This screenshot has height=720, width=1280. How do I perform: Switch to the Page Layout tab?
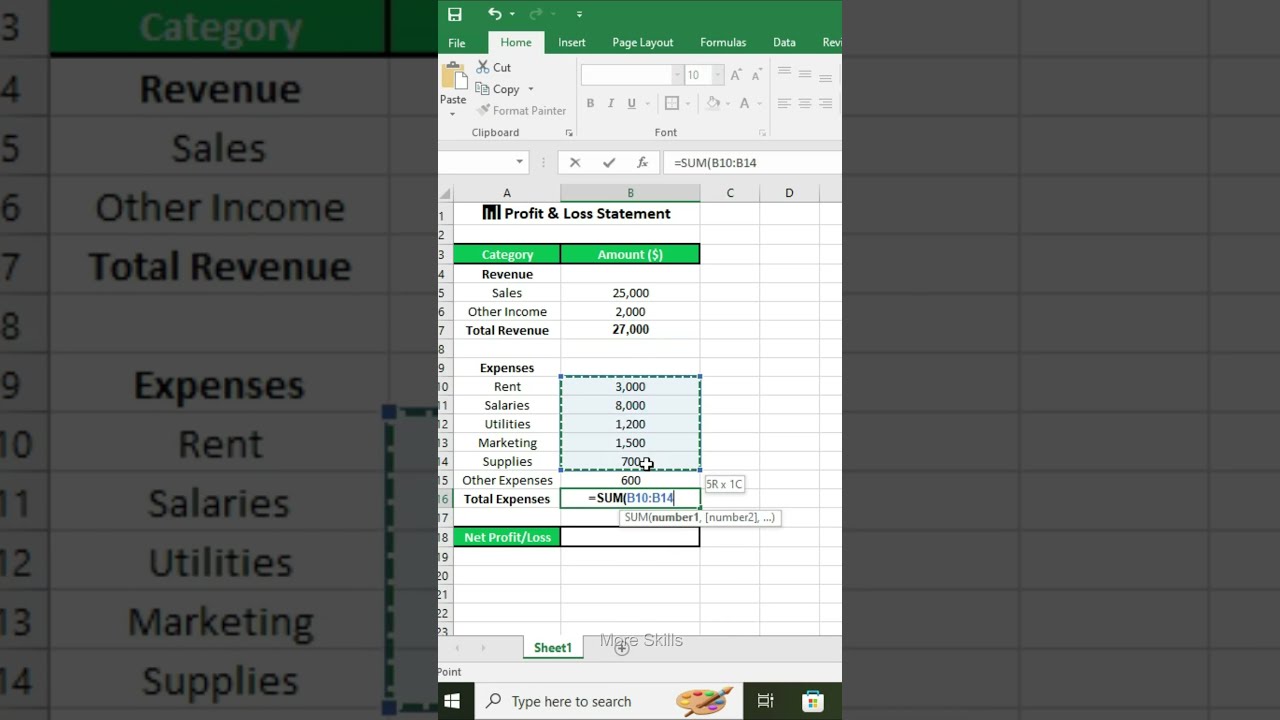tap(643, 42)
